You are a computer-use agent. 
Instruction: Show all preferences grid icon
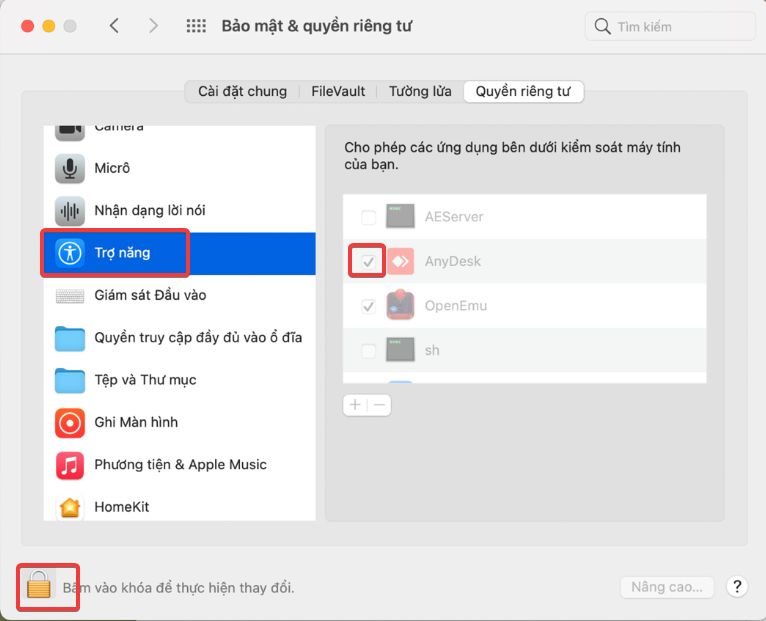click(x=196, y=26)
